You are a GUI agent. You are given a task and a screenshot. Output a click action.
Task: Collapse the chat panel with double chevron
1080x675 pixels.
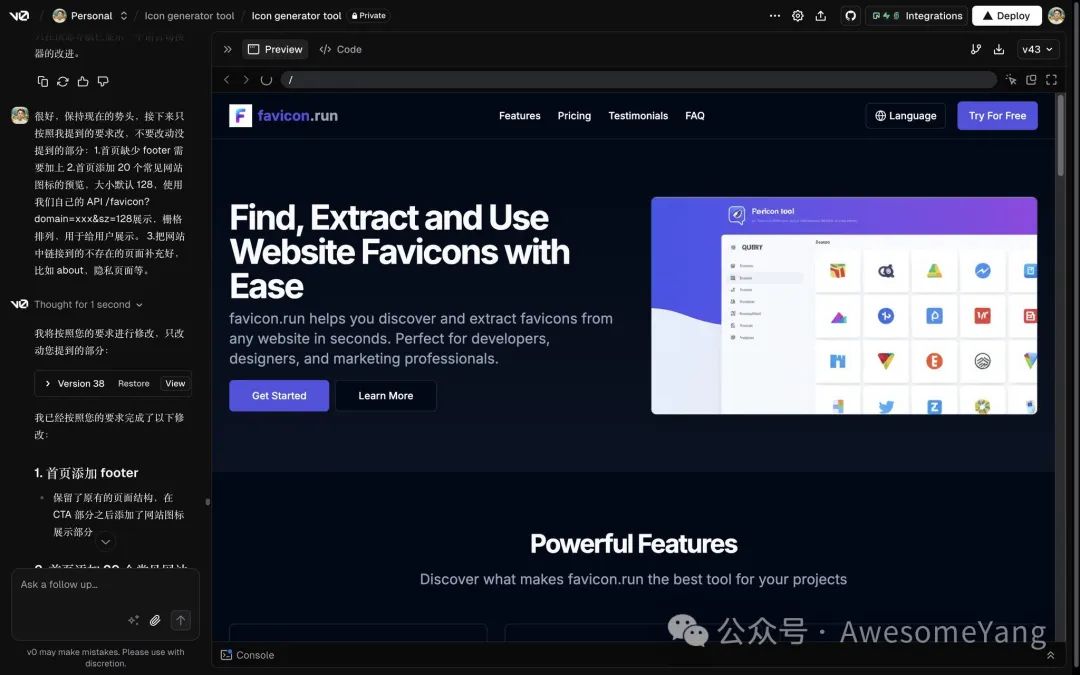[x=227, y=50]
